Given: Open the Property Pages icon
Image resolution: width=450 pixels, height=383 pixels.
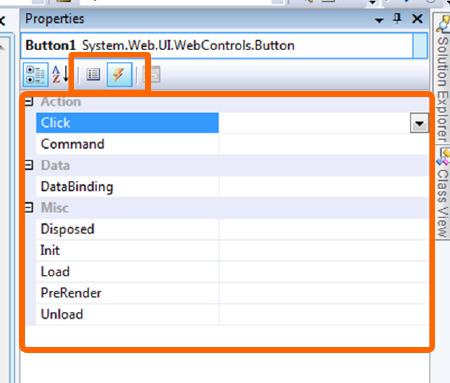Looking at the screenshot, I should click(x=152, y=74).
